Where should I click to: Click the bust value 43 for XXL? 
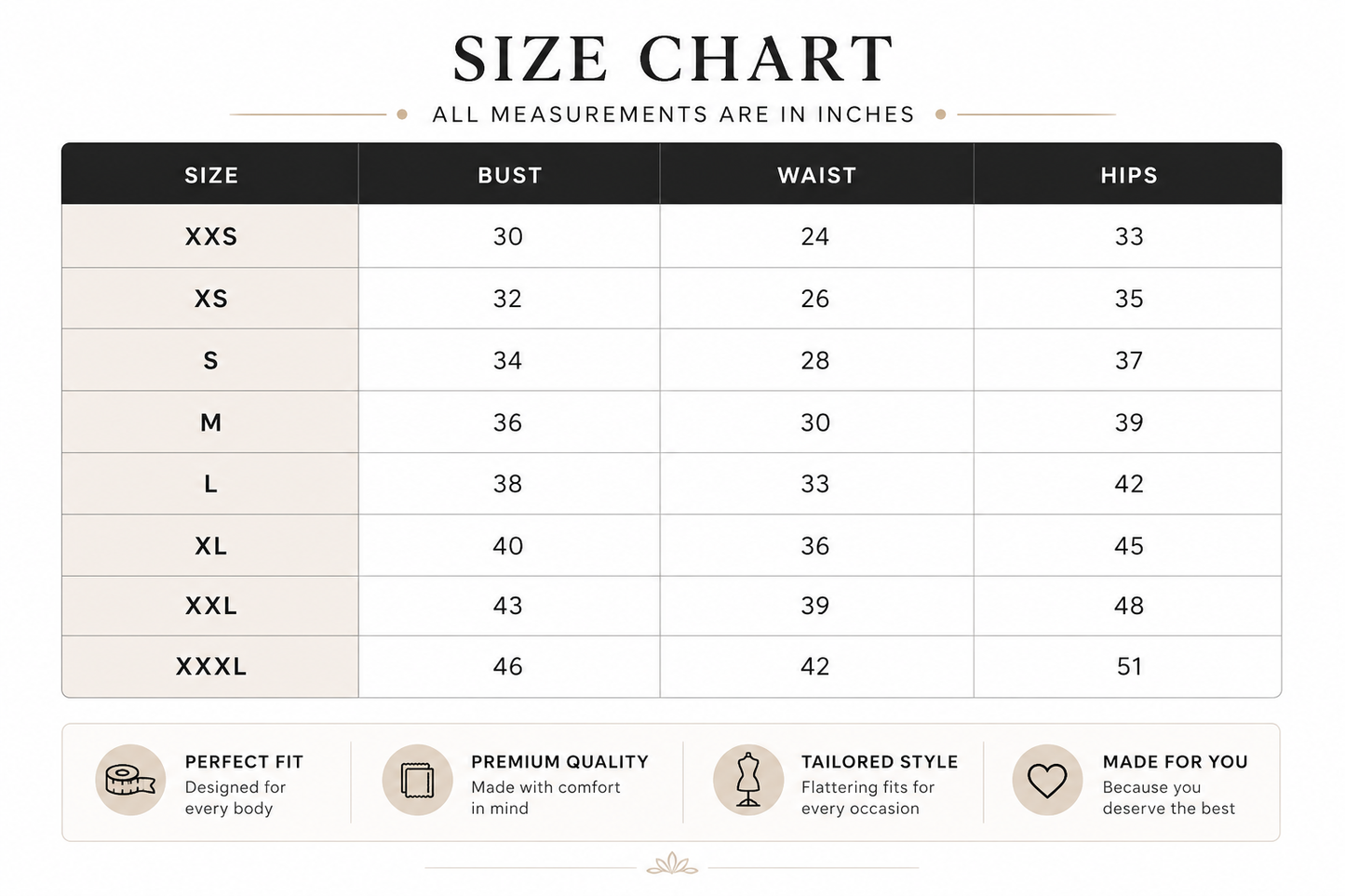coord(507,606)
